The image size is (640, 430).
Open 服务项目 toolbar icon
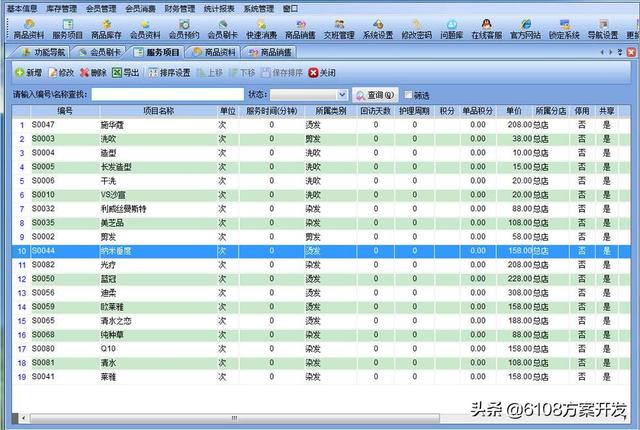pos(67,29)
